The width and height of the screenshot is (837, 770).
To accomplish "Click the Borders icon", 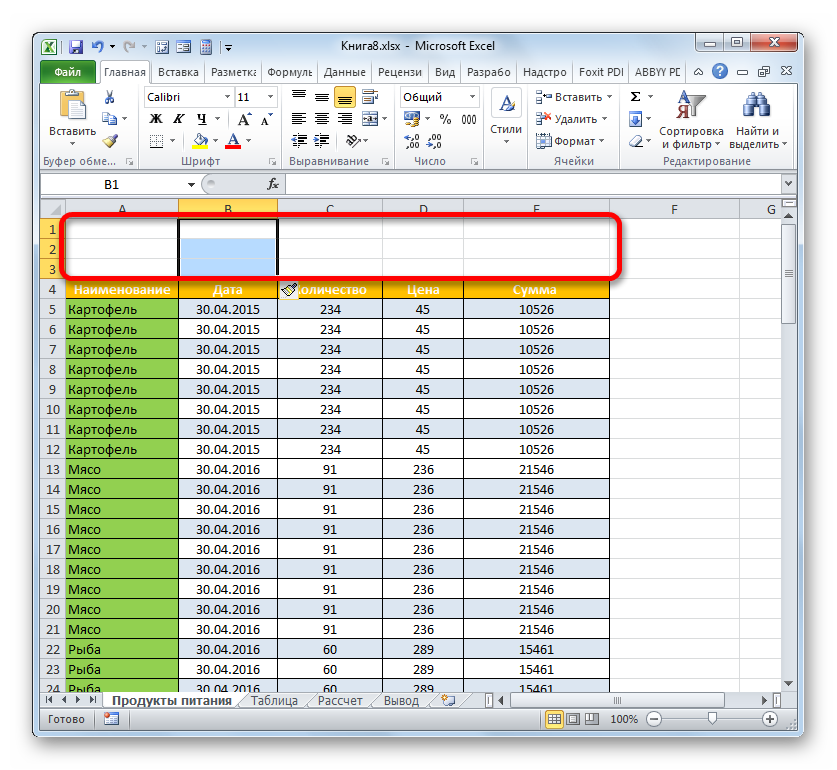I will tap(156, 141).
